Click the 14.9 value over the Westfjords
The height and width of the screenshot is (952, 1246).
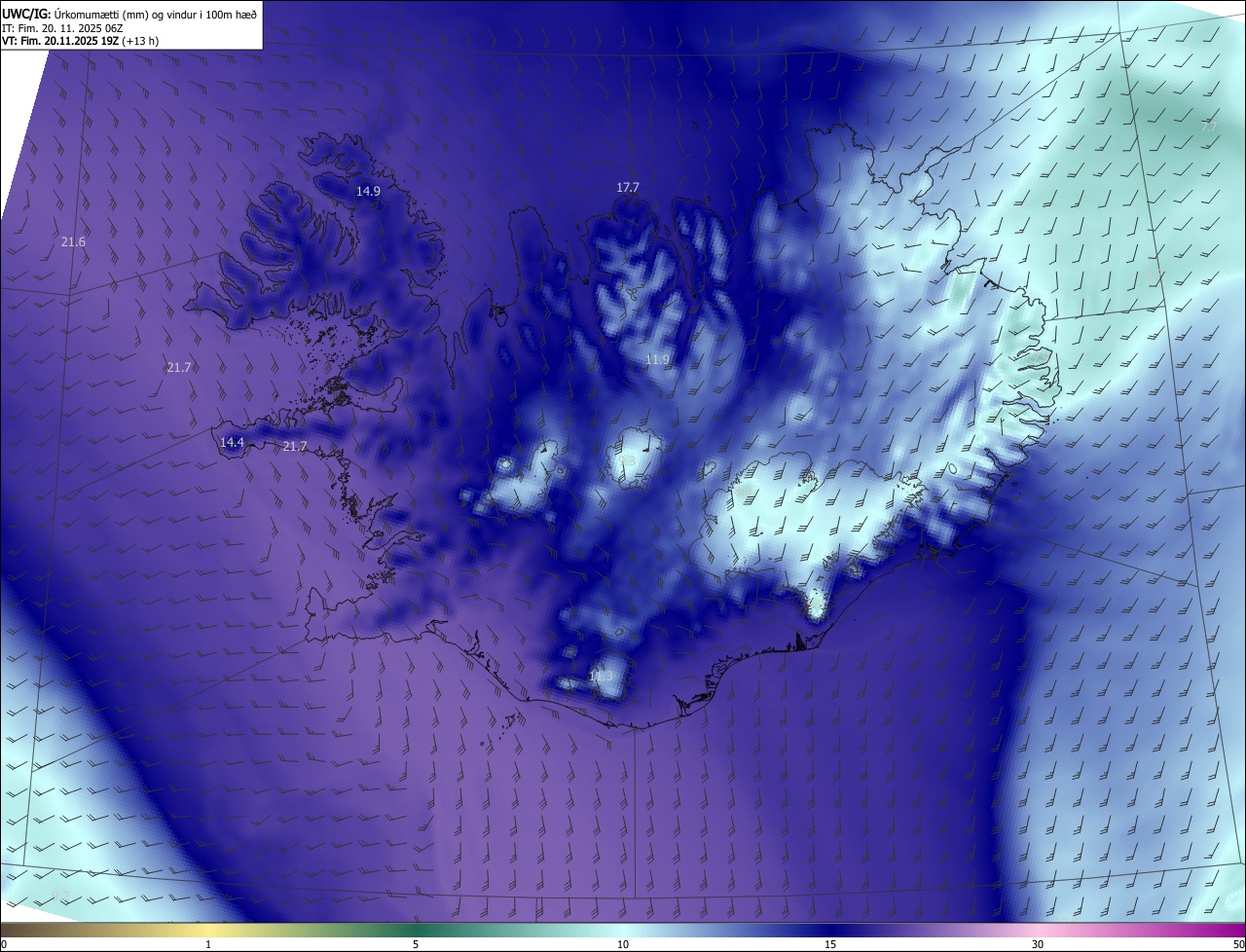368,192
